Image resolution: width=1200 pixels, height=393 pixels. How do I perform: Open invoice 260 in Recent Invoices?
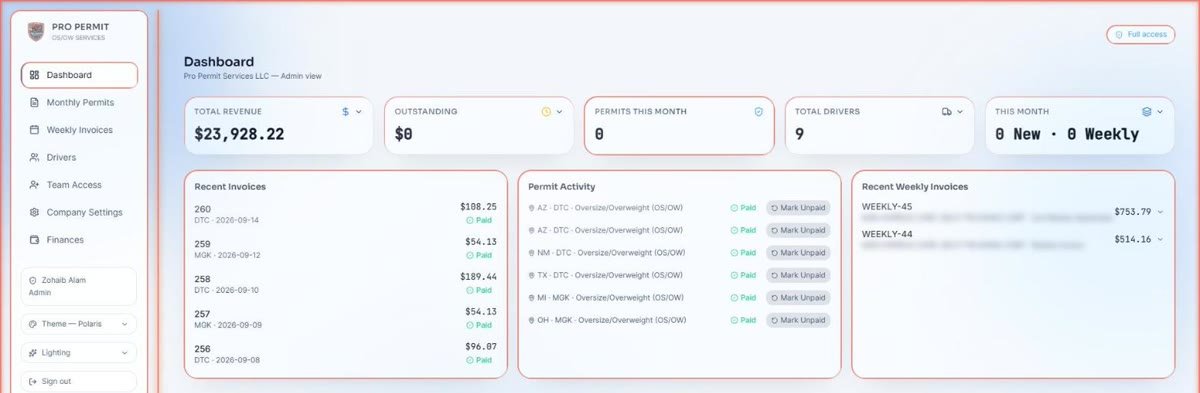tap(346, 214)
